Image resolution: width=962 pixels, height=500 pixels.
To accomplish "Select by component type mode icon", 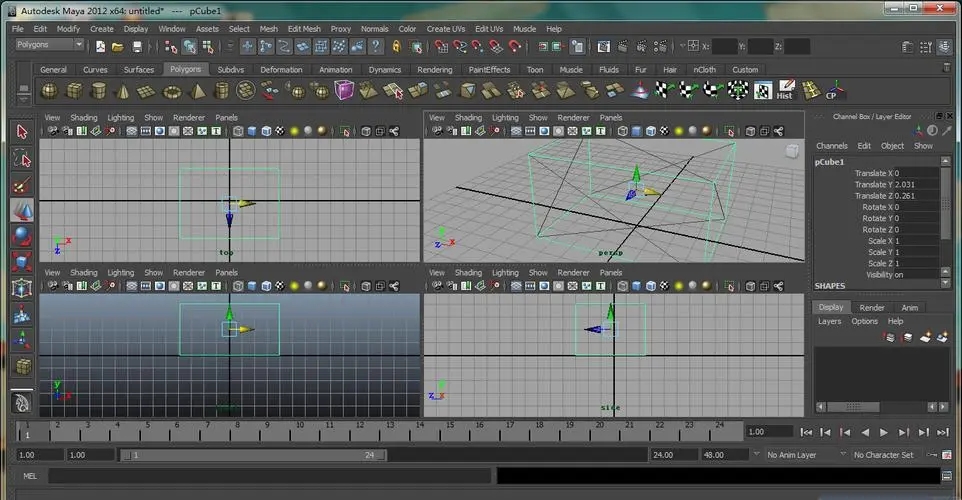I will (x=209, y=47).
